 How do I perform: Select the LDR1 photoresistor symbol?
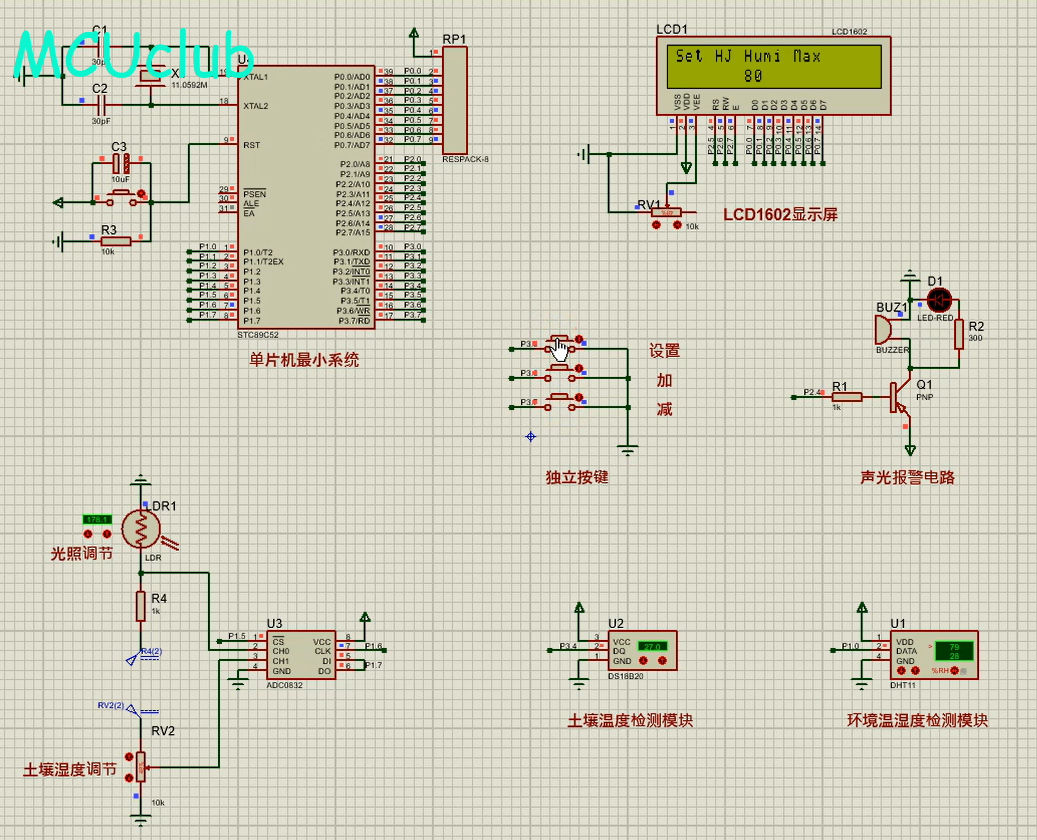(141, 529)
